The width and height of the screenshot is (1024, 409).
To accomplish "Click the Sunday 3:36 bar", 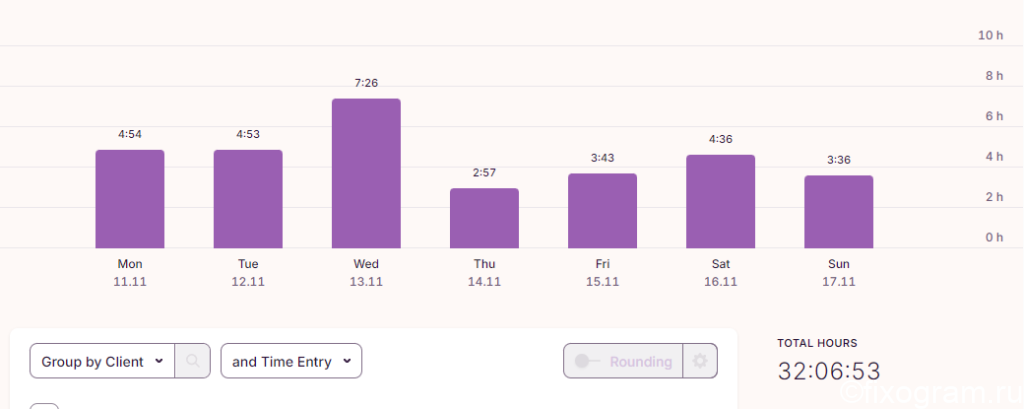I will (x=839, y=212).
